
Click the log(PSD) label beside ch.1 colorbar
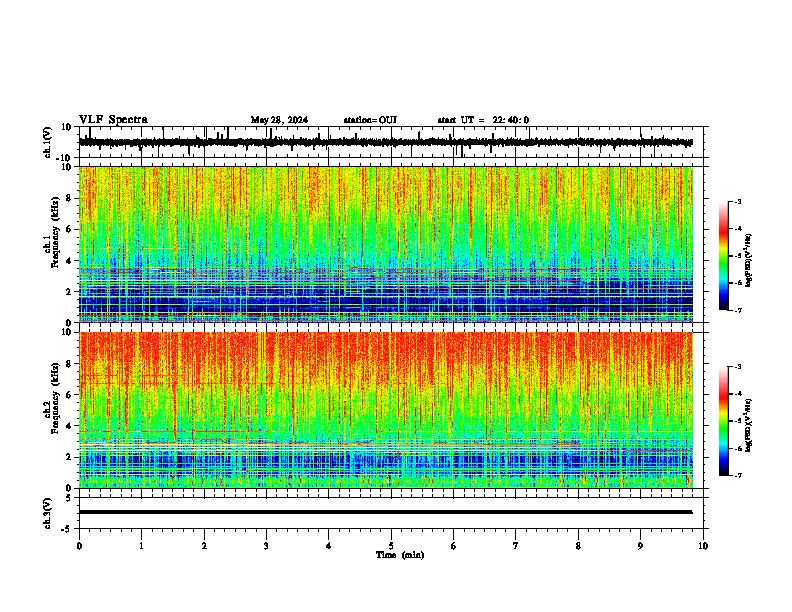coord(748,261)
